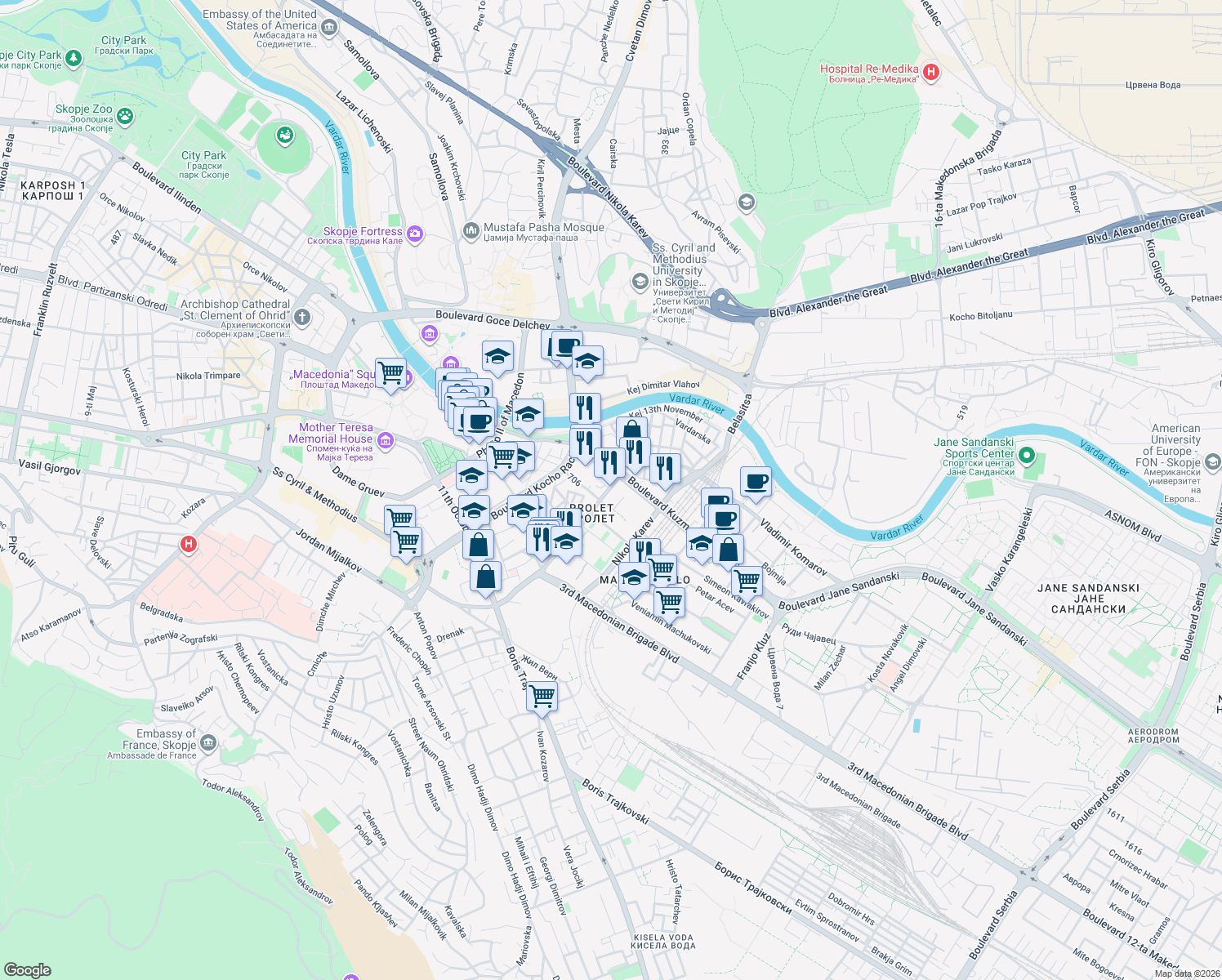
Task: Open the Embassy of the United States marker
Action: point(328,28)
